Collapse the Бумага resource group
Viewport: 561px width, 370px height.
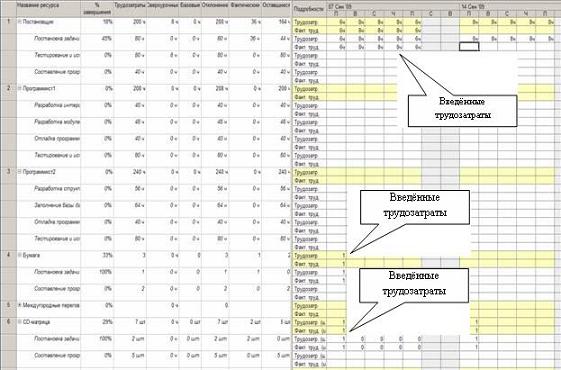click(20, 255)
